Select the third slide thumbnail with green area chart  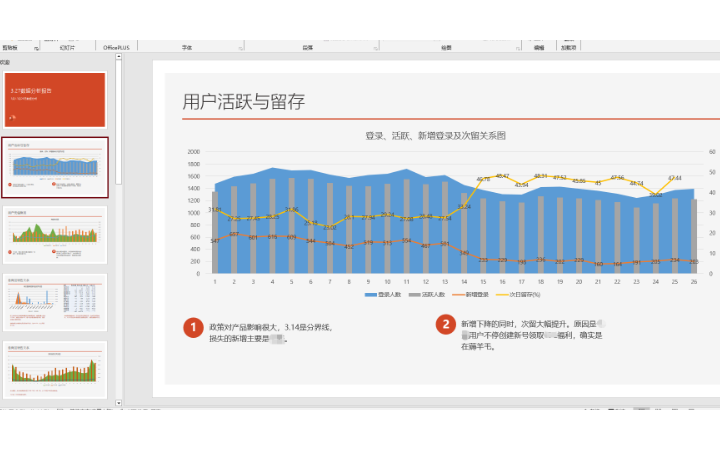[x=55, y=235]
